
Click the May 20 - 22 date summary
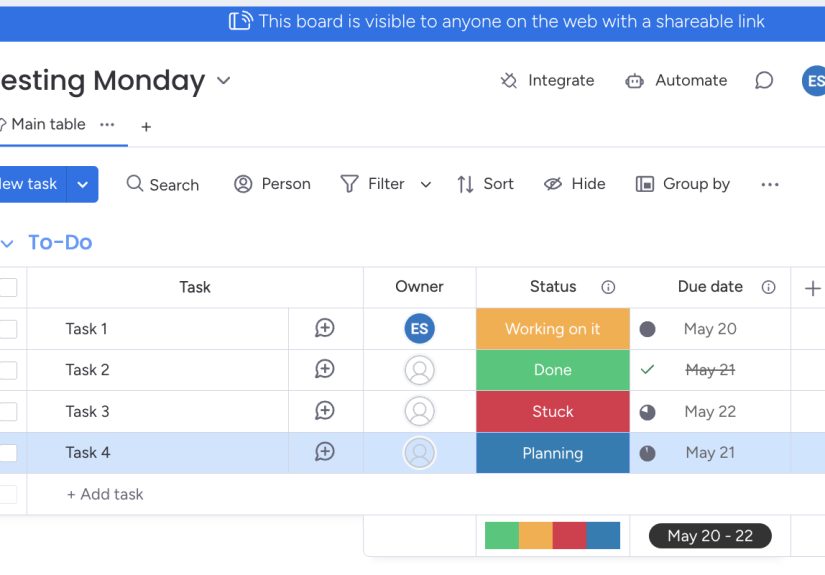point(710,536)
